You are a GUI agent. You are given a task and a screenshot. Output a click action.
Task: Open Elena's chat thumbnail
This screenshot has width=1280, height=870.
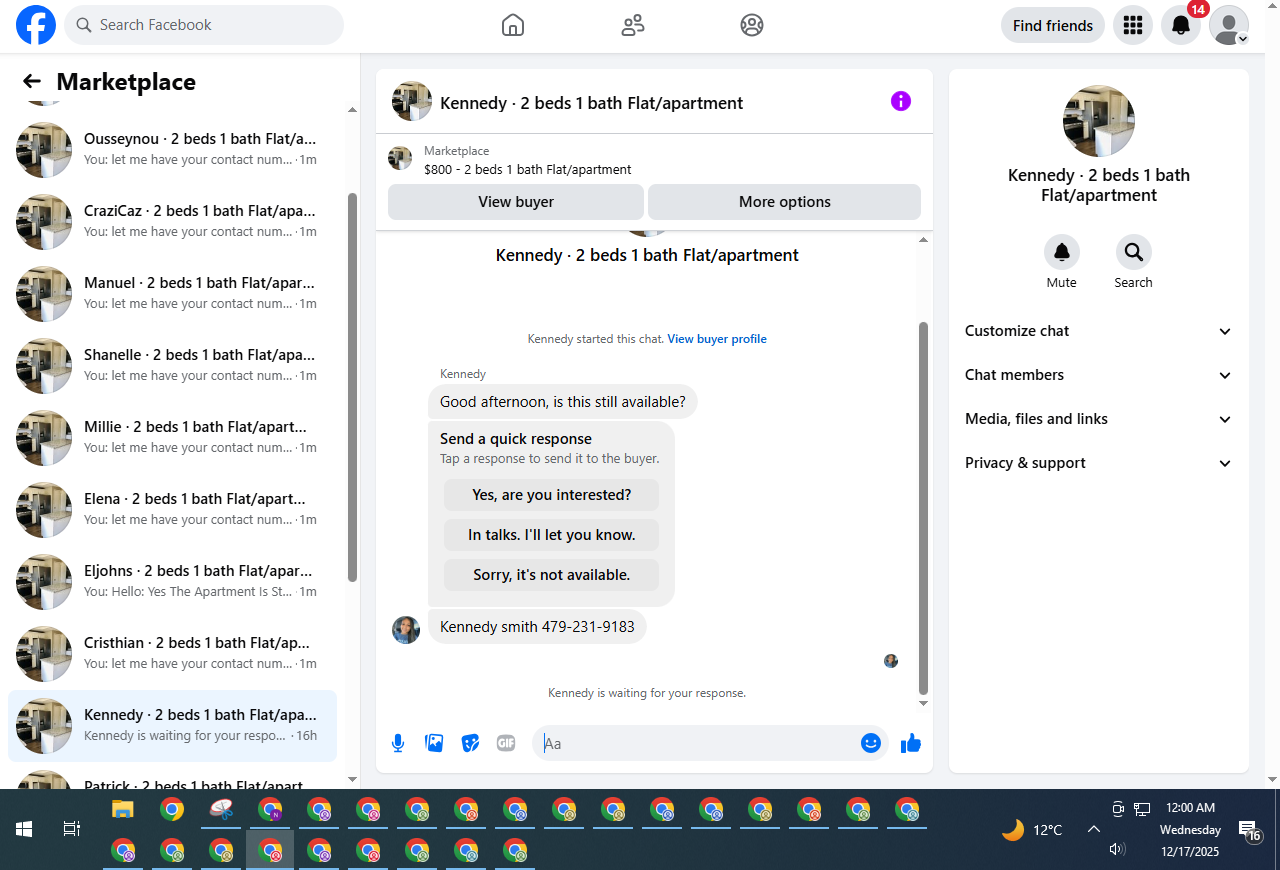(44, 510)
